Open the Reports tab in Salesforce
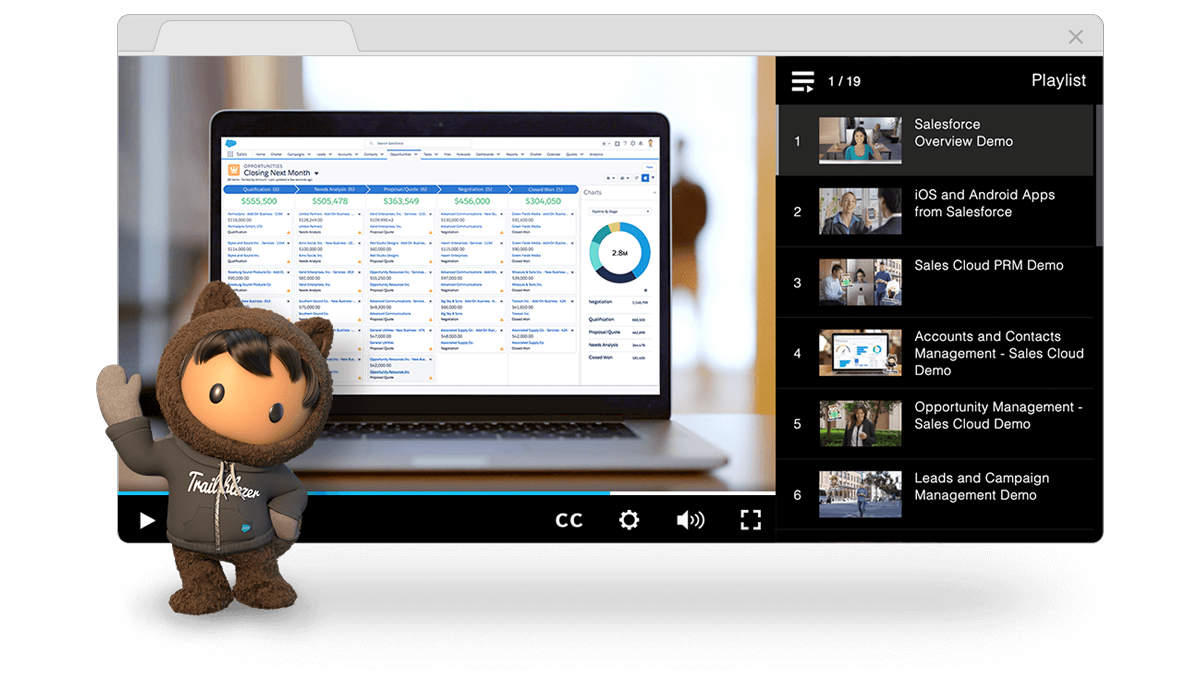The width and height of the screenshot is (1200, 675). click(x=514, y=154)
